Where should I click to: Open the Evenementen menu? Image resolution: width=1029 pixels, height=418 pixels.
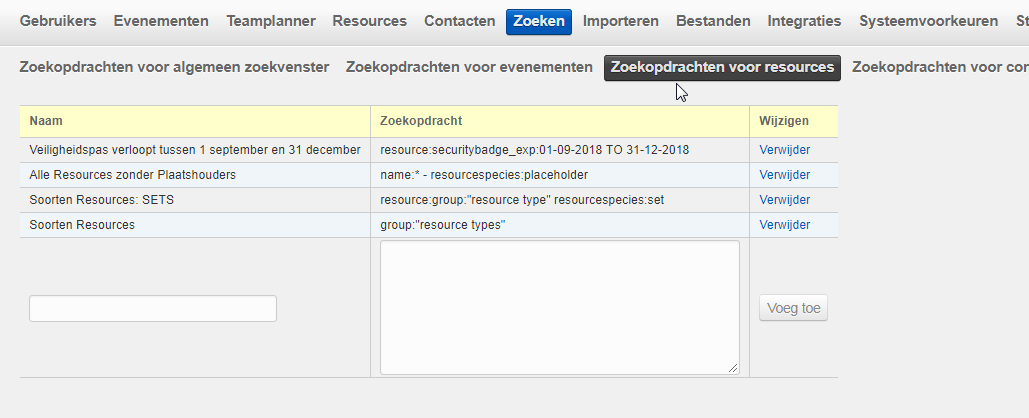pos(161,21)
